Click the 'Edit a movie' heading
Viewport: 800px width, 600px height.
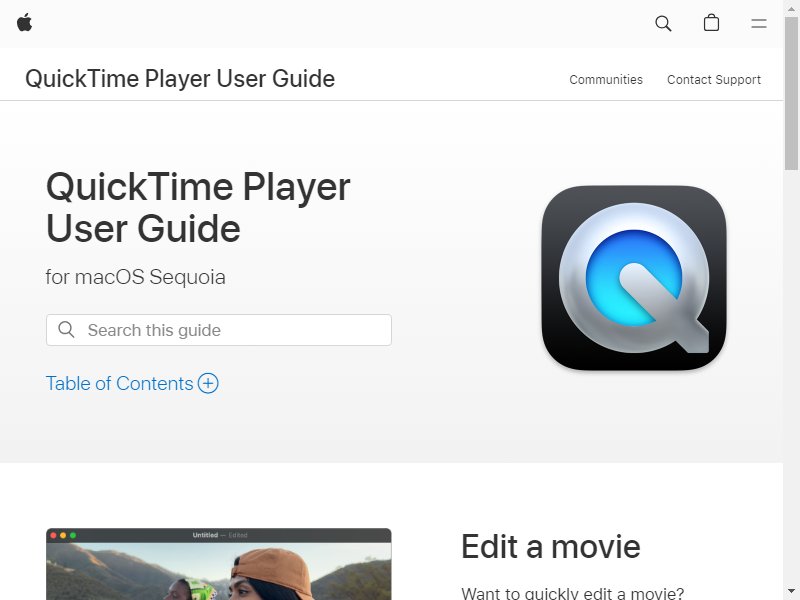[x=551, y=546]
